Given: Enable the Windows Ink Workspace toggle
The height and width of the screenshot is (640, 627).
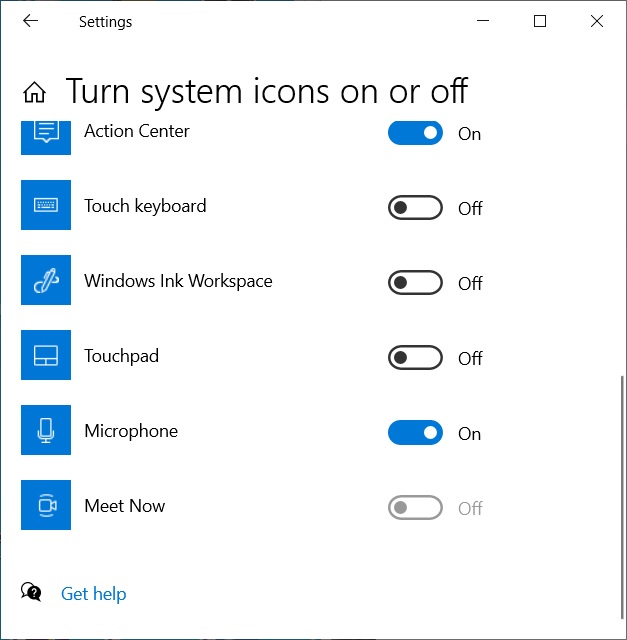Looking at the screenshot, I should (415, 282).
